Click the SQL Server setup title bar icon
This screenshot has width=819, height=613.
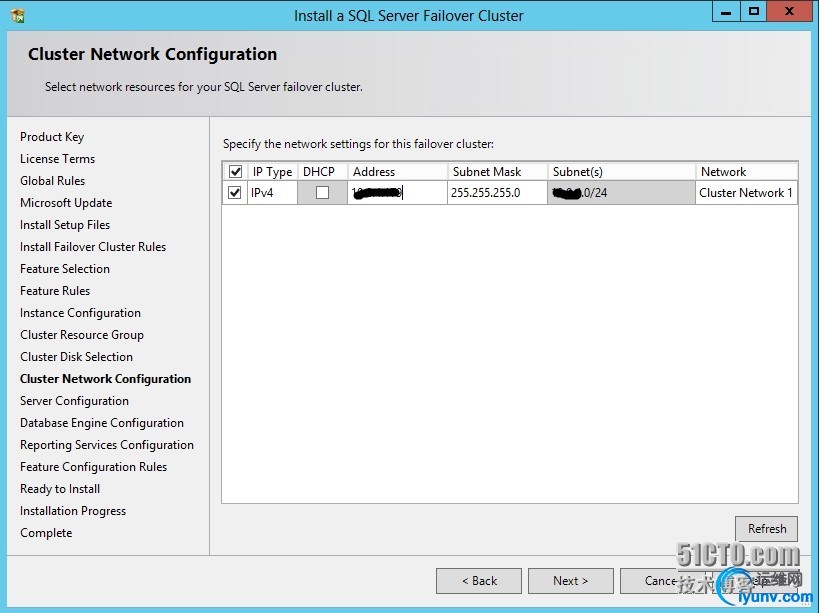click(x=17, y=15)
